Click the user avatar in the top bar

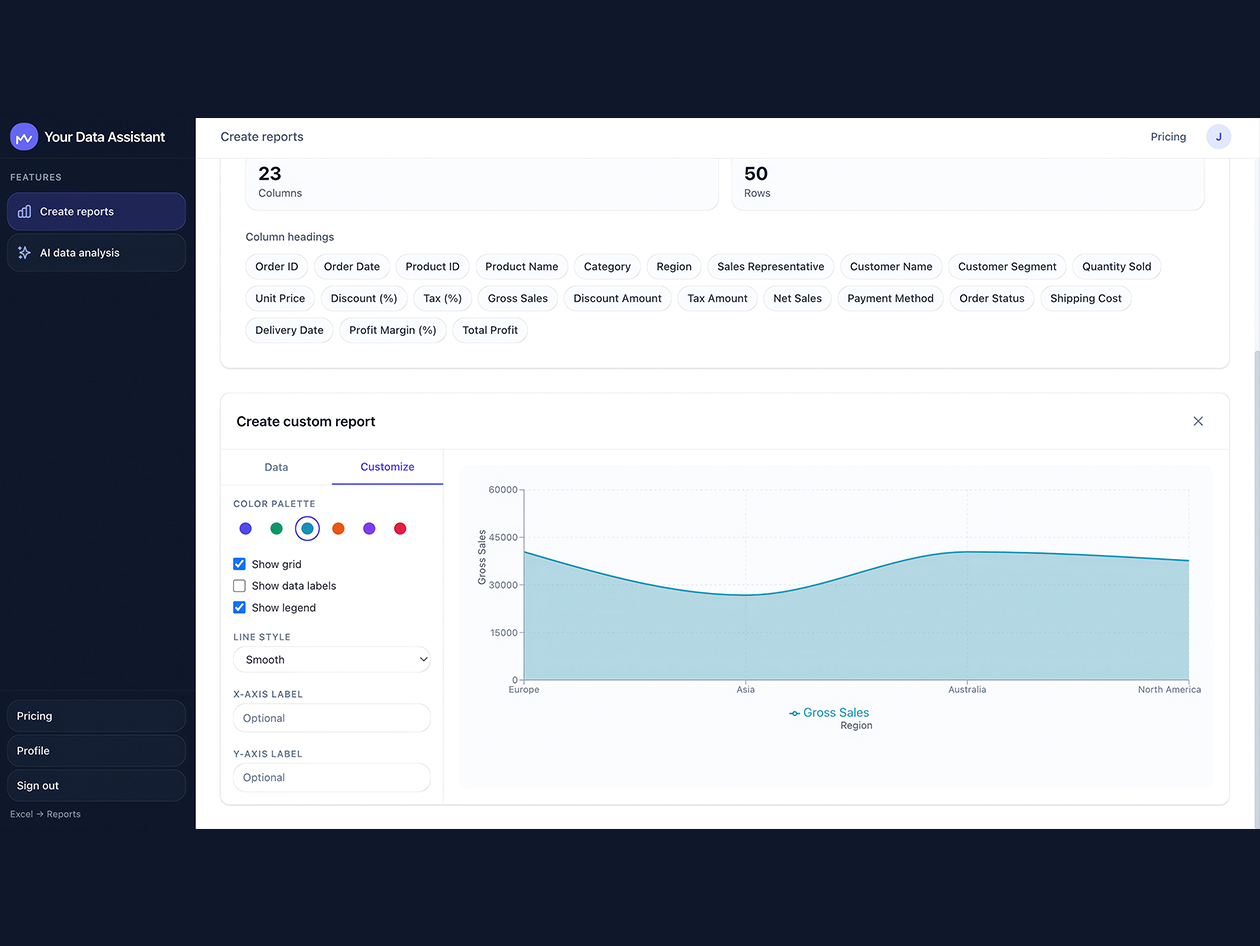(x=1218, y=136)
